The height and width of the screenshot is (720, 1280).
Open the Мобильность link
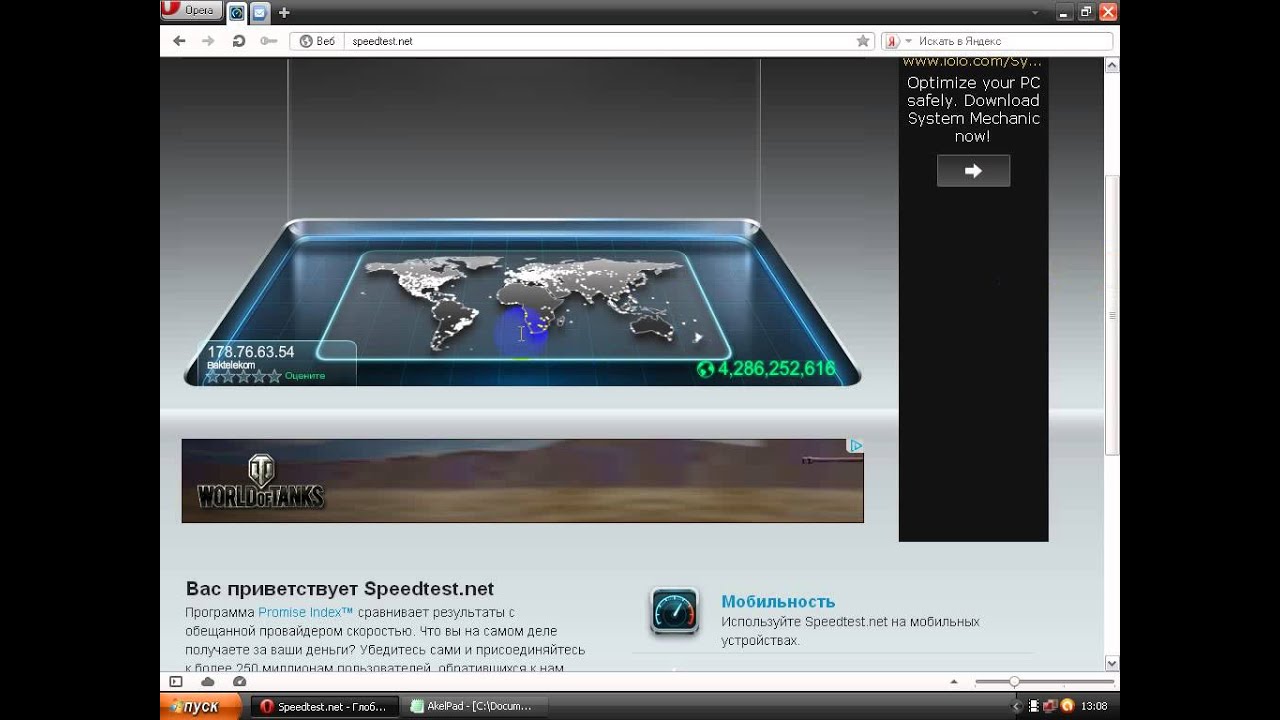778,601
